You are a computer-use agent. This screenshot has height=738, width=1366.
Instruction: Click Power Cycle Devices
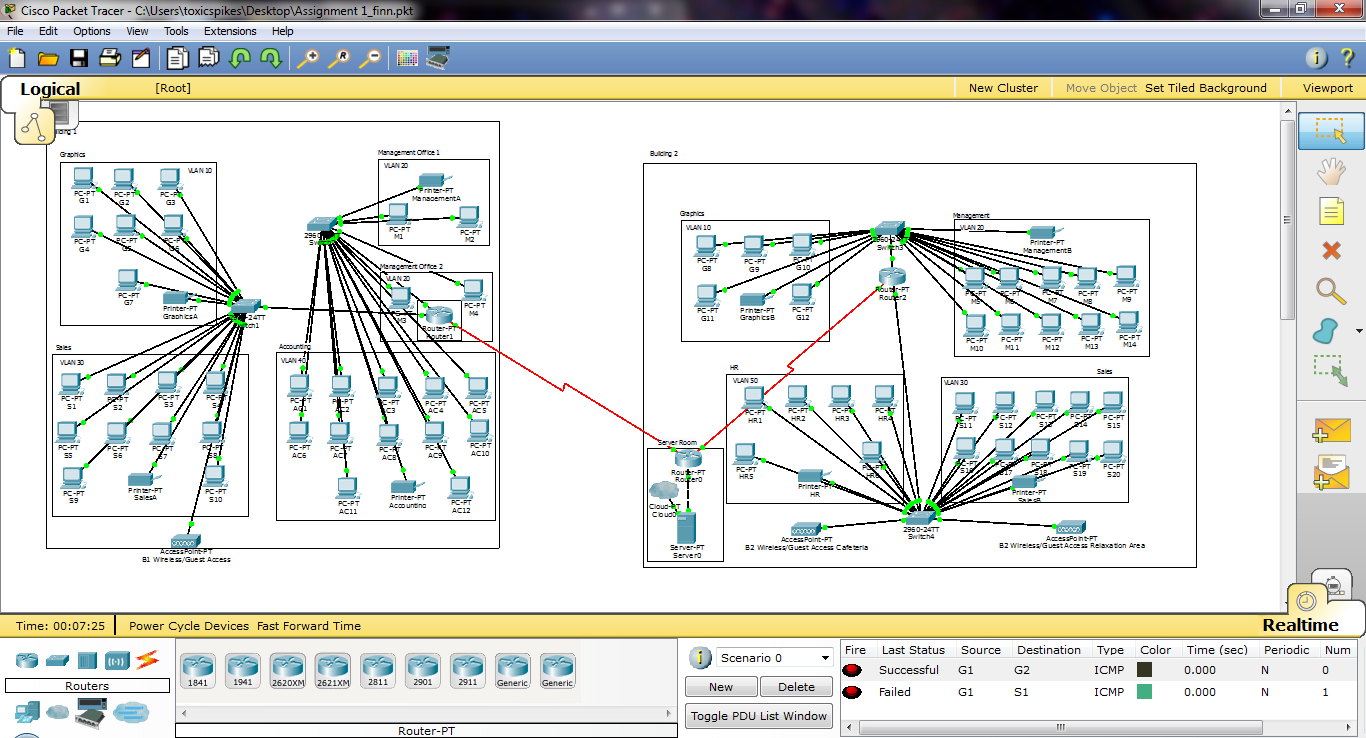[189, 626]
